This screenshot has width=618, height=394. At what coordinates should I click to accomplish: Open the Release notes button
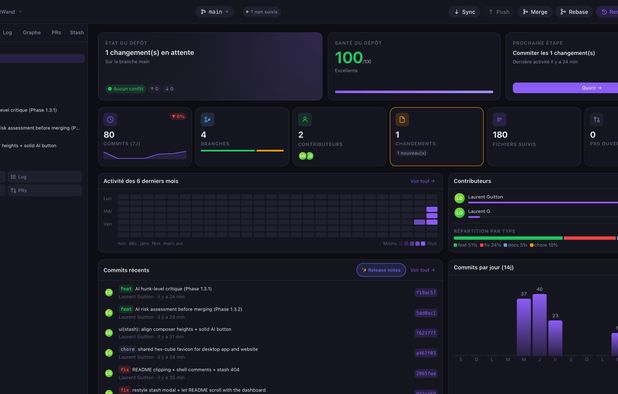(x=381, y=270)
